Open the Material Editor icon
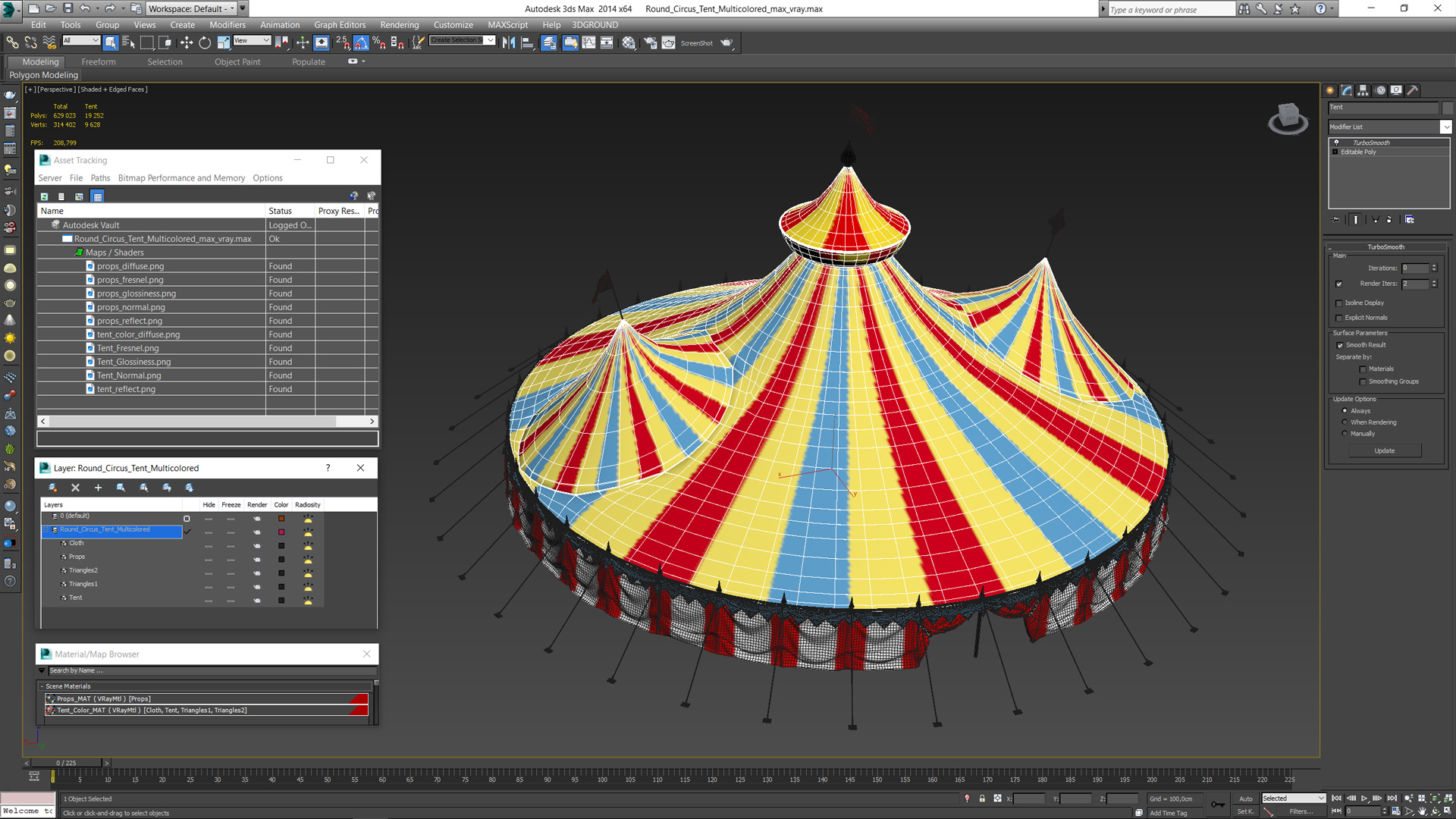Viewport: 1456px width, 819px height. pyautogui.click(x=629, y=42)
